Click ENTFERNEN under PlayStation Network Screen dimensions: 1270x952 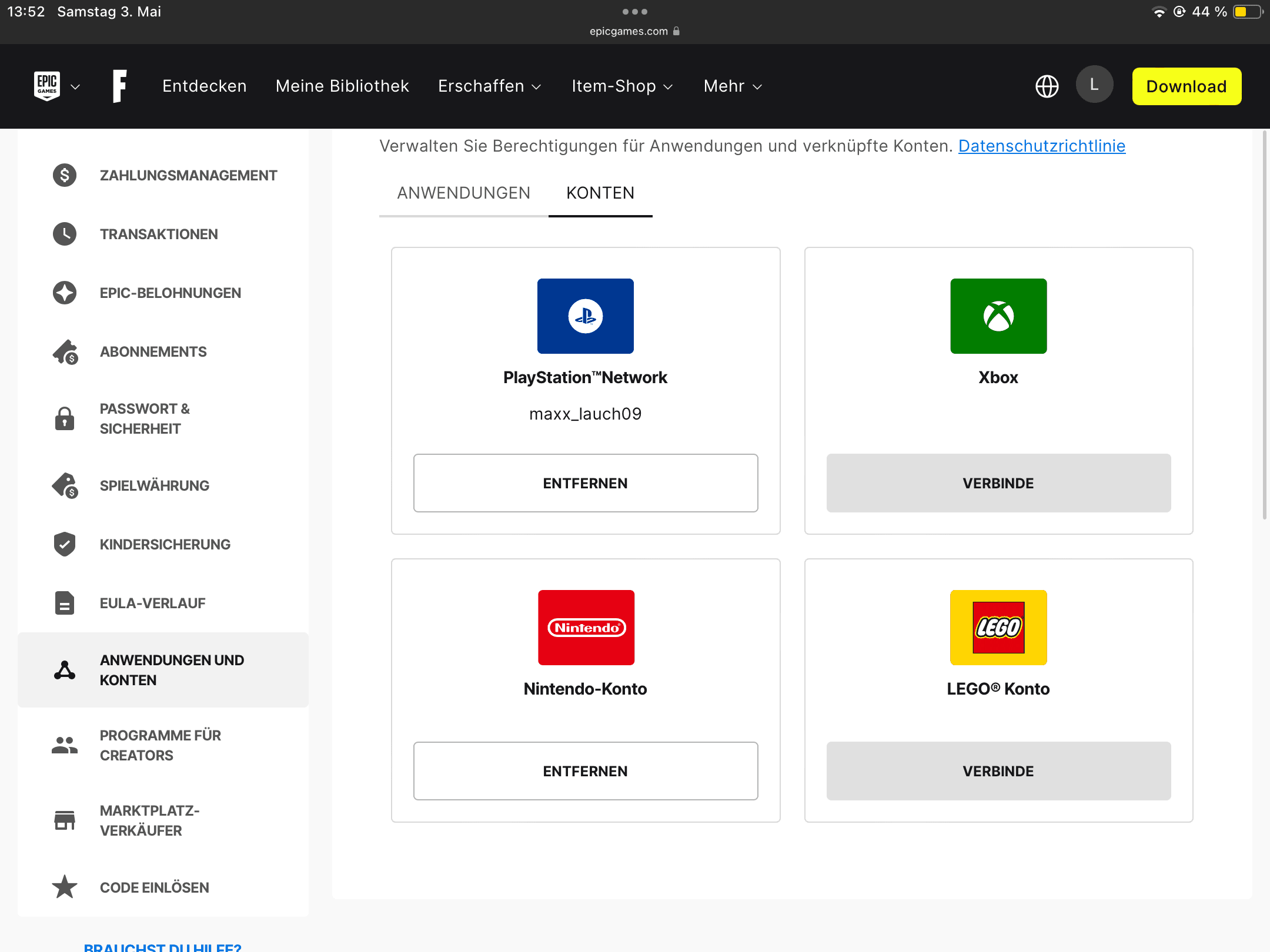point(586,483)
